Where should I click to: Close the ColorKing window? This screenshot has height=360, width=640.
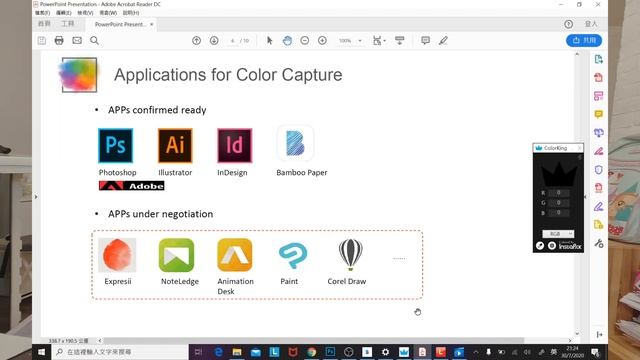579,148
